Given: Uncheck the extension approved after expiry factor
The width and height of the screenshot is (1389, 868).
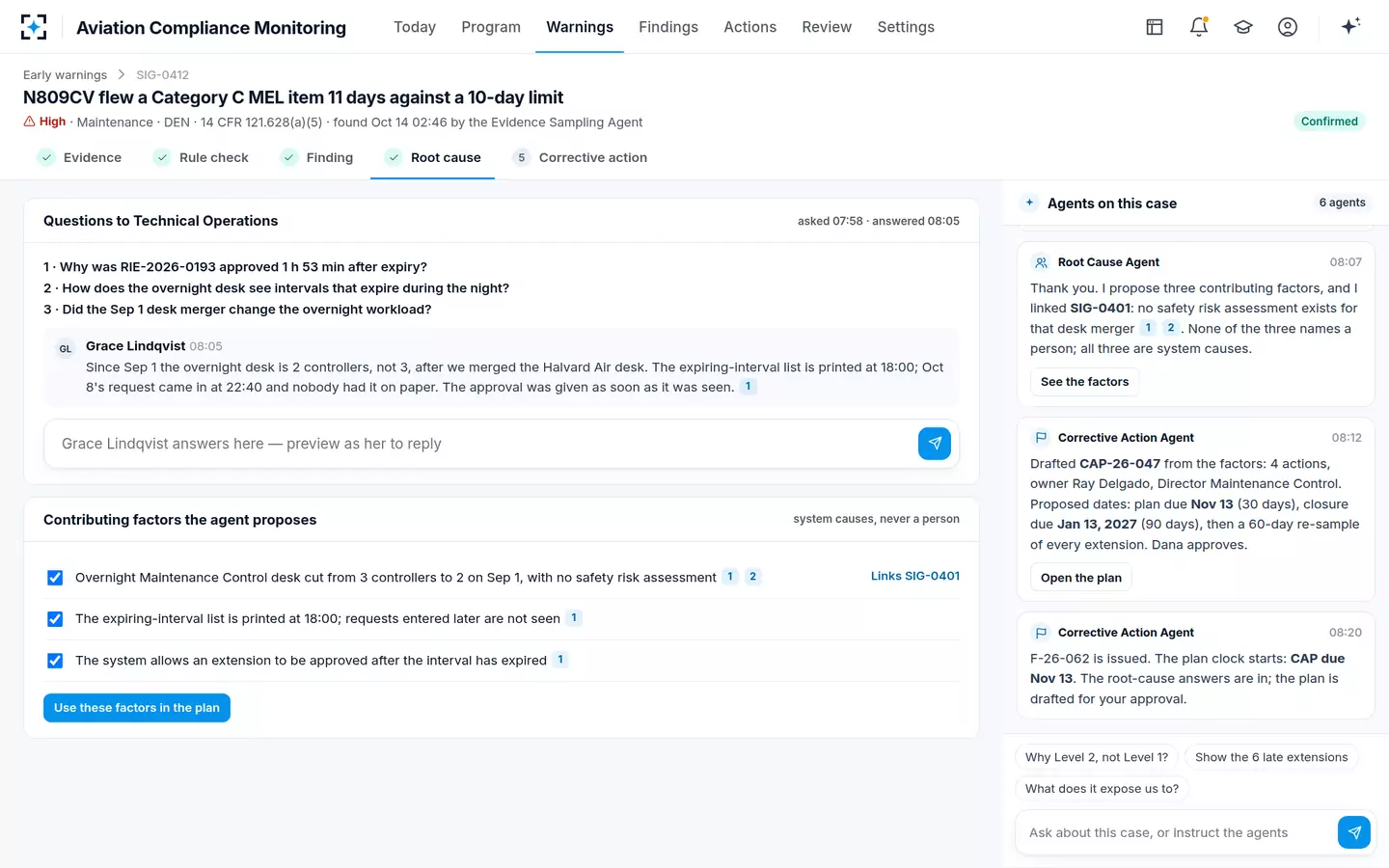Looking at the screenshot, I should pos(55,661).
